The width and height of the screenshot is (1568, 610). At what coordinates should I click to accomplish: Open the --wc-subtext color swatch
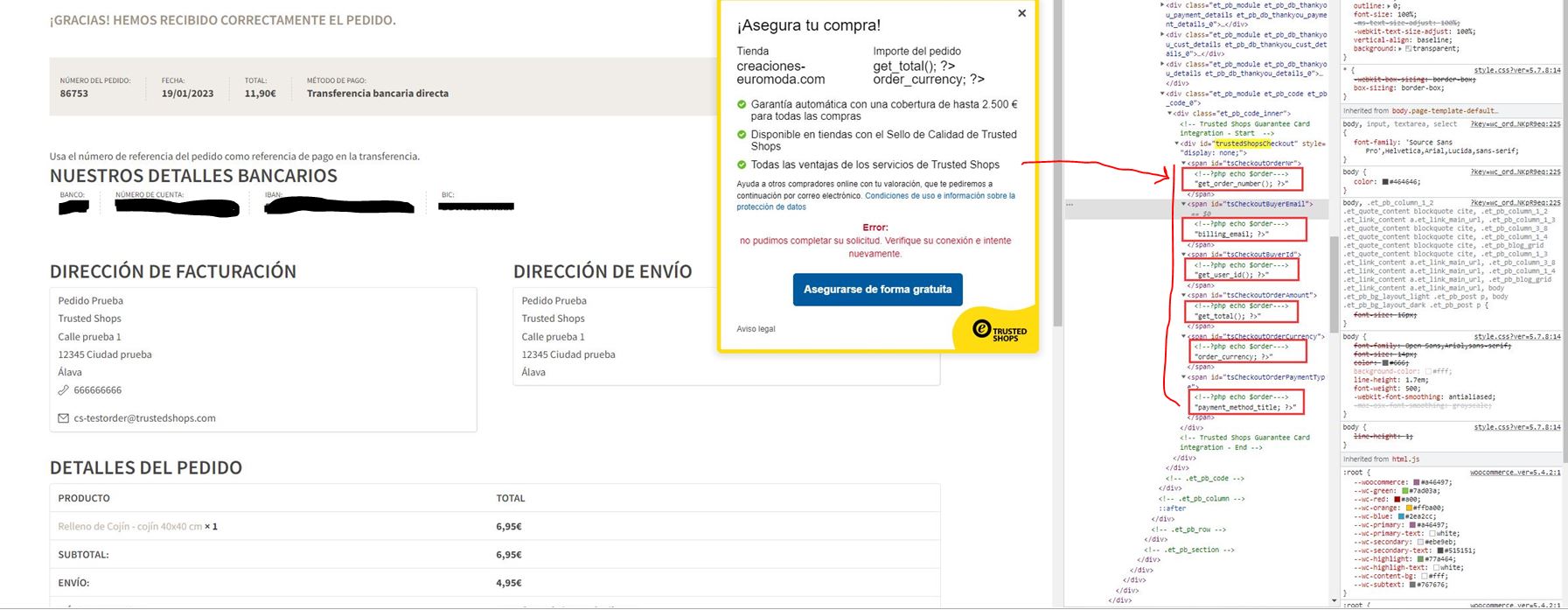click(1413, 585)
